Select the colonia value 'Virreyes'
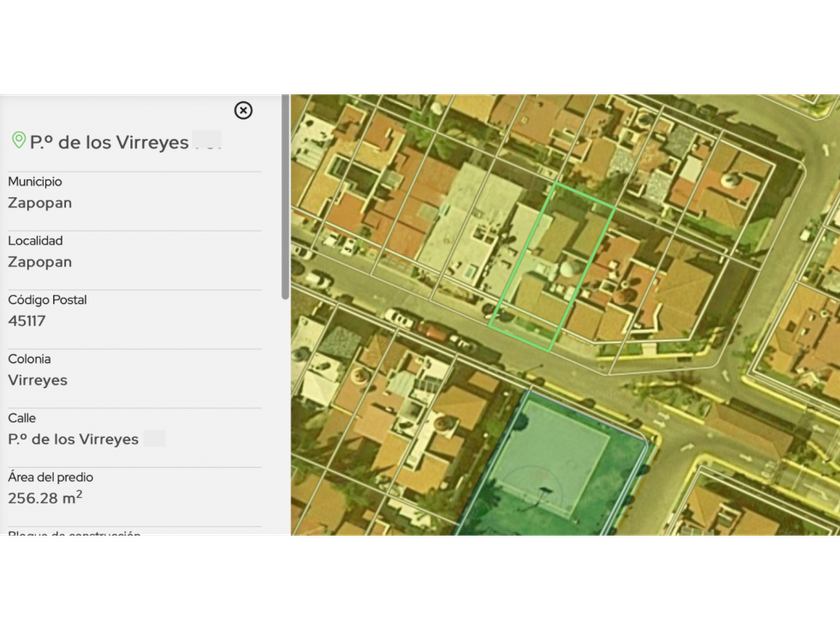This screenshot has height=630, width=840. pos(38,380)
